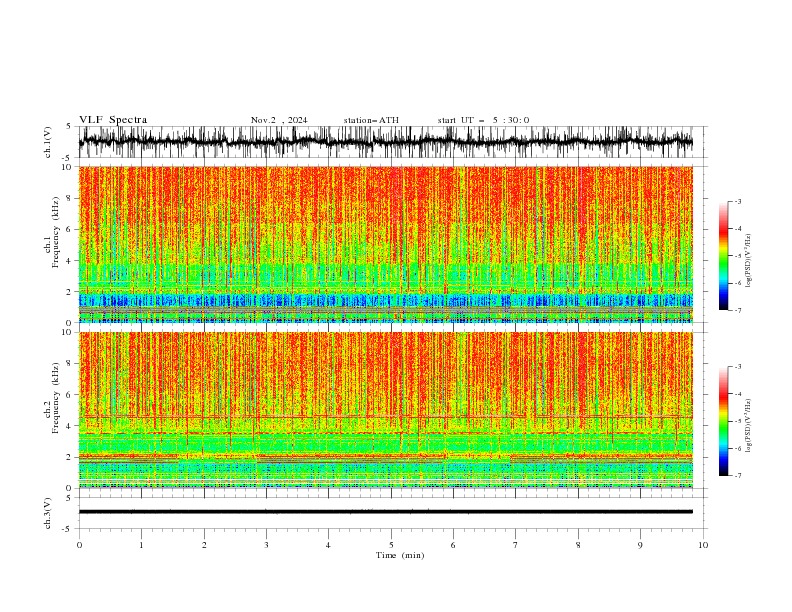This screenshot has height=612, width=792.
Task: Click the ch.2 colorbar 'log(PSD)(V²/Hz)' label
Action: coord(749,426)
